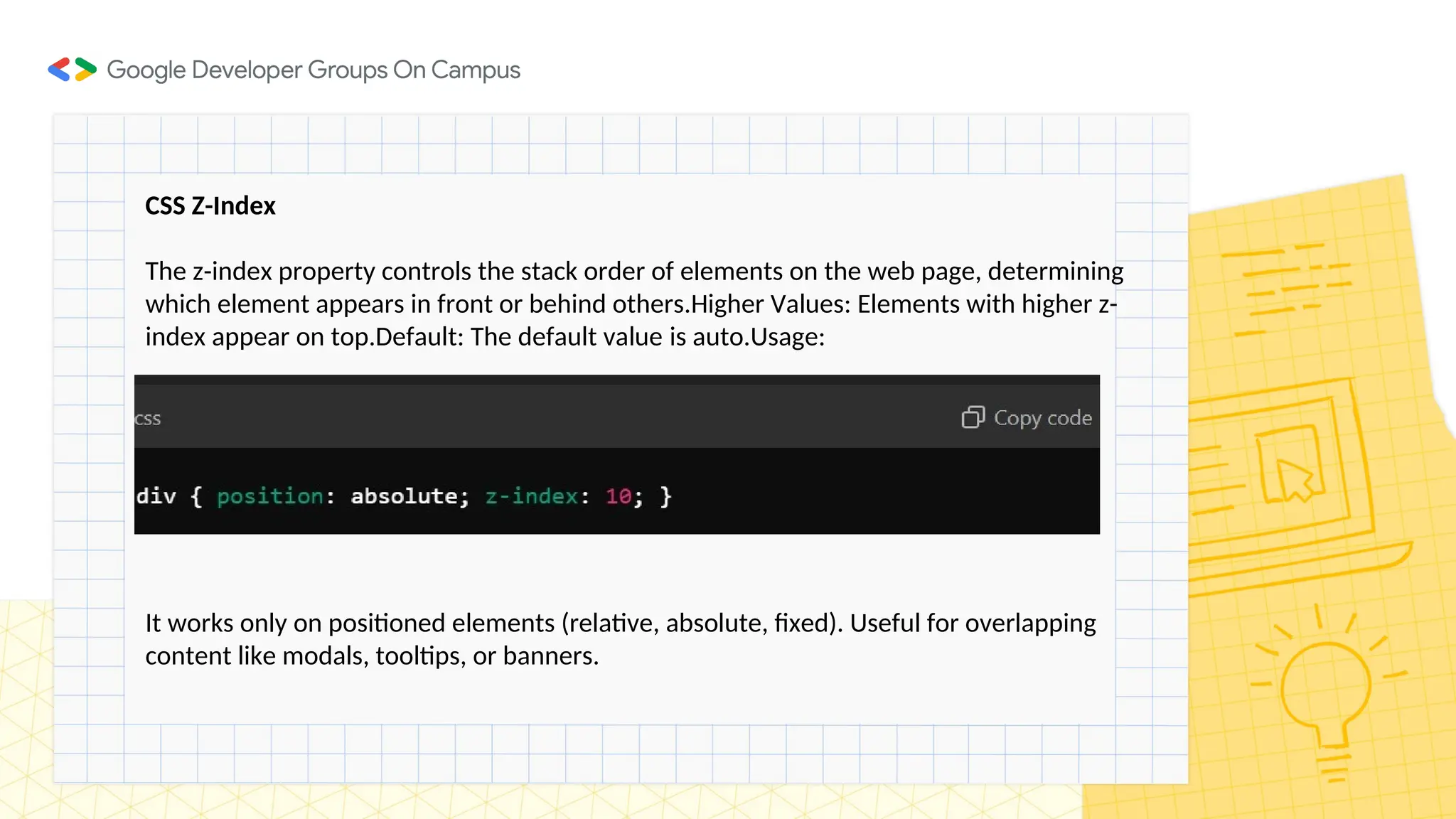Click the paragraph starting 'The z-index property'
Screen dimensions: 1456x819
pos(633,304)
